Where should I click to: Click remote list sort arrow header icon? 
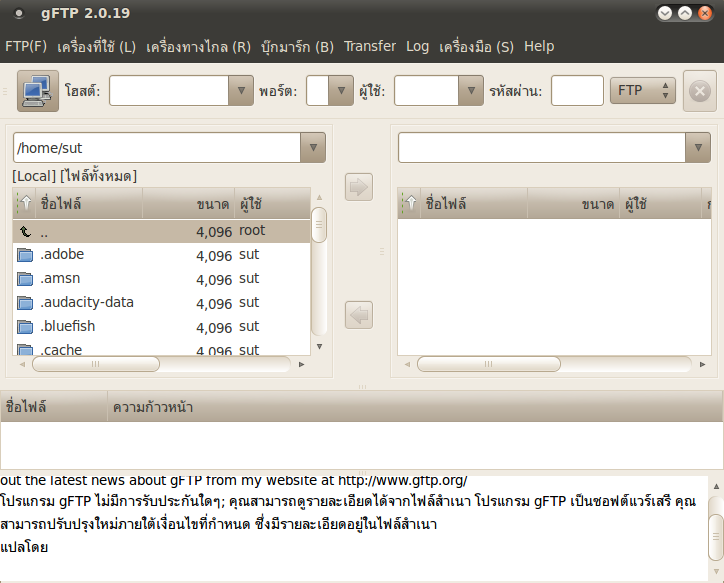coord(410,203)
